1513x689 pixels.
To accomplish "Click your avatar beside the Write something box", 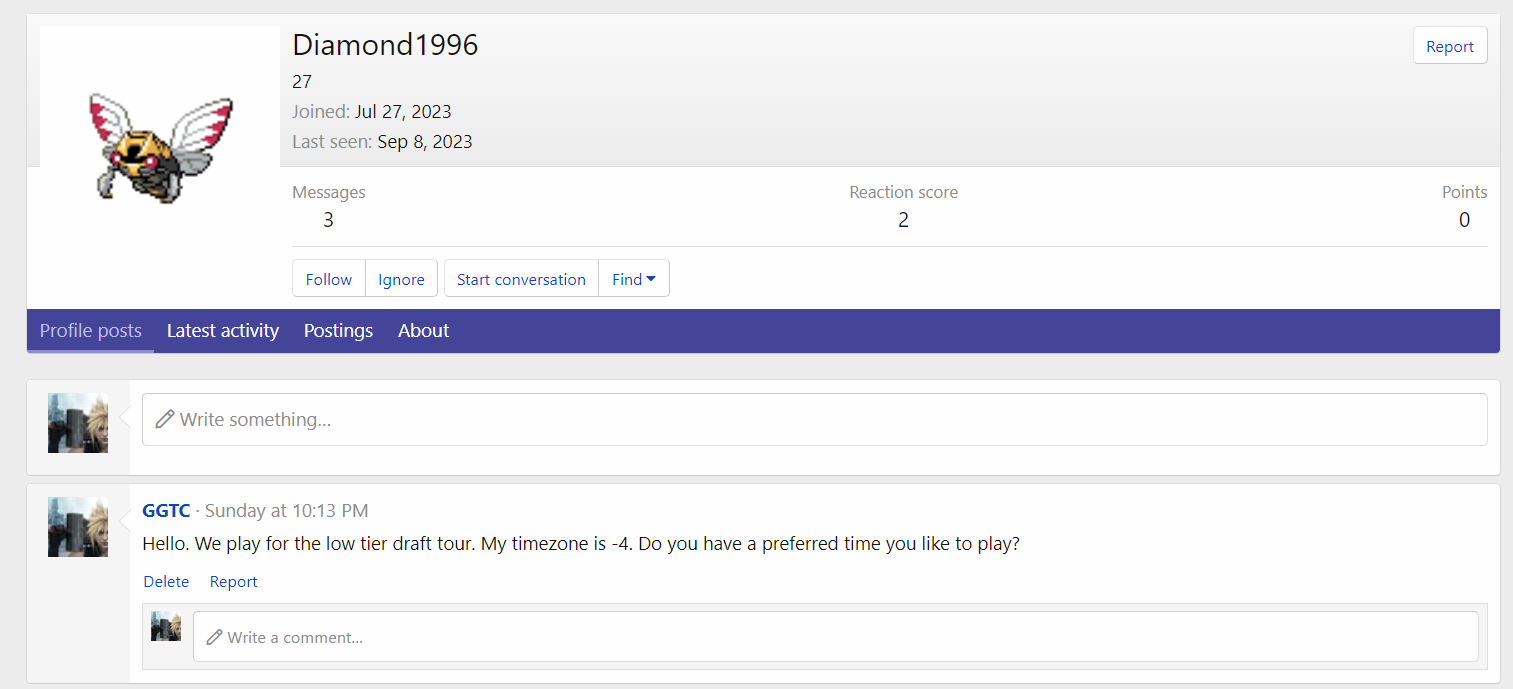I will [78, 423].
